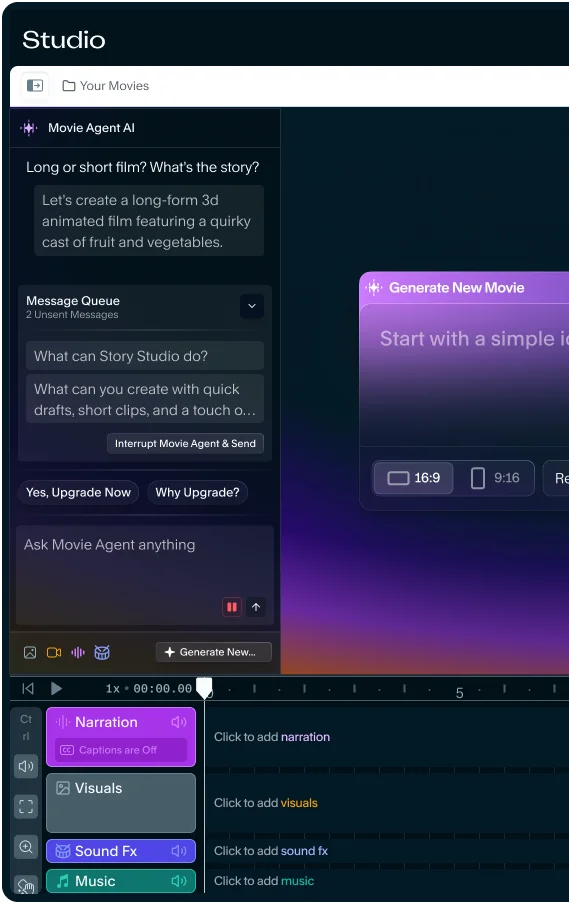The image size is (569, 904).
Task: Open the Generate New... dropdown
Action: pyautogui.click(x=214, y=652)
